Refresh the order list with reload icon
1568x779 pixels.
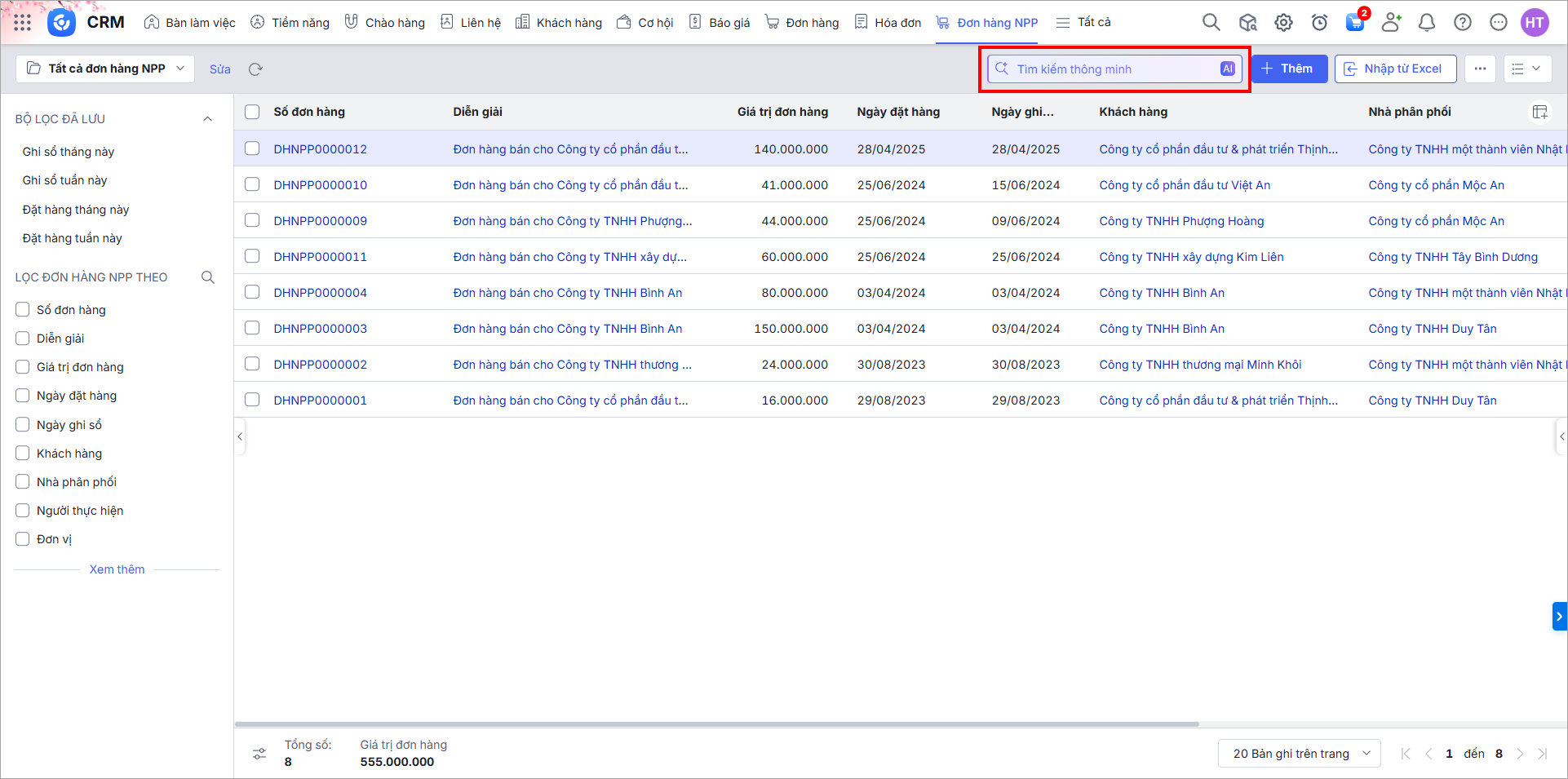255,69
